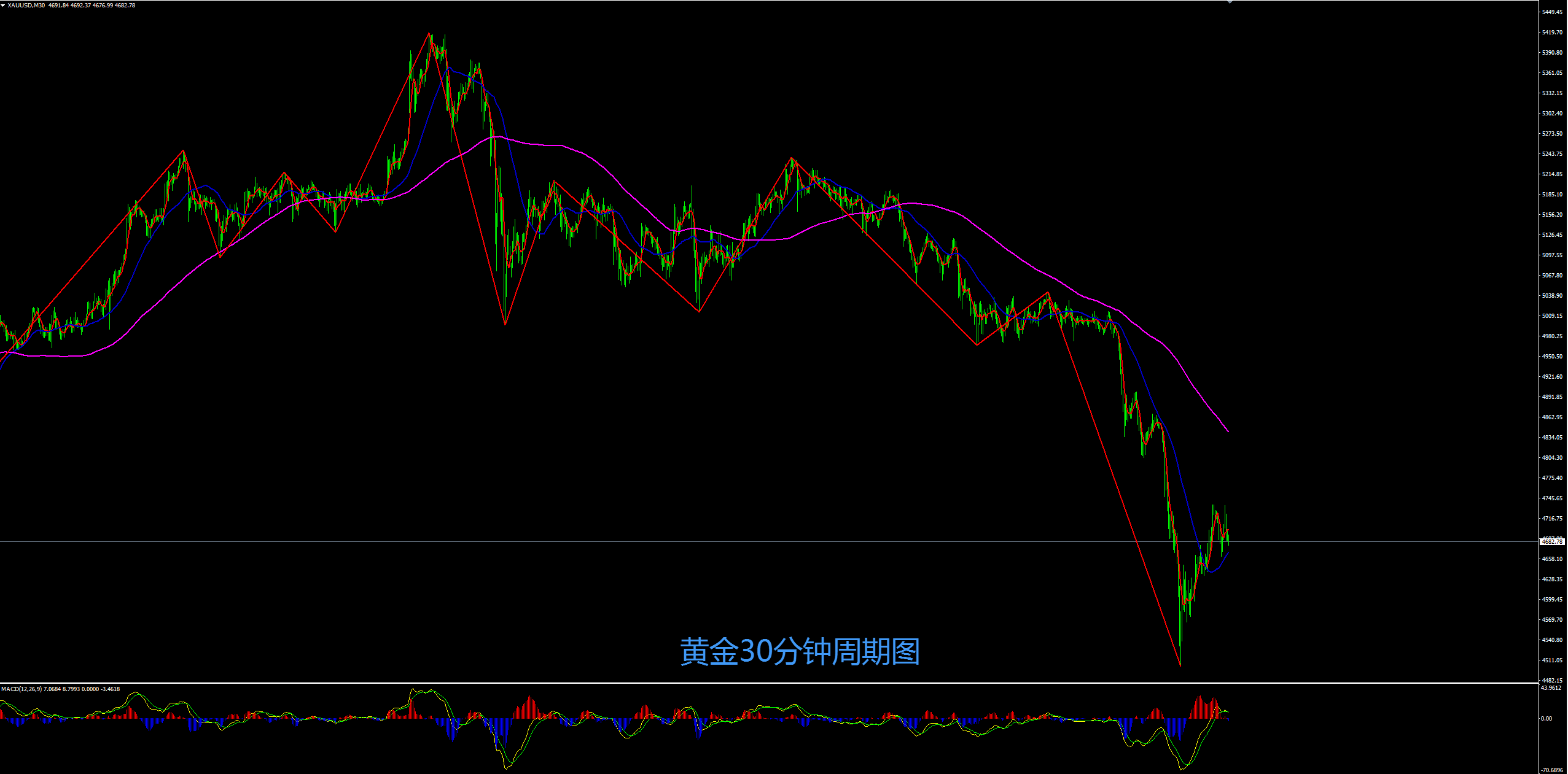Viewport: 1568px width, 774px height.
Task: Click the 4691.84 open value in chart header
Action: click(x=58, y=6)
